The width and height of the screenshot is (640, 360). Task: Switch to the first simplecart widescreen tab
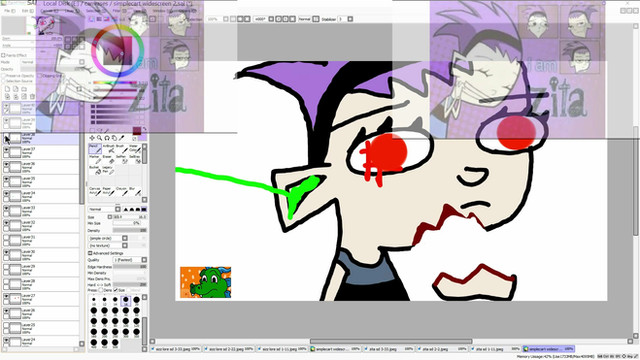click(335, 349)
